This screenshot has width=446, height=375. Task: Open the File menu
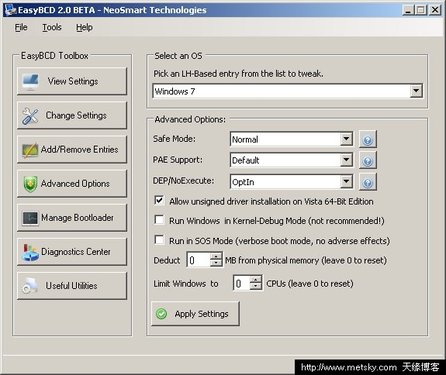pyautogui.click(x=21, y=27)
